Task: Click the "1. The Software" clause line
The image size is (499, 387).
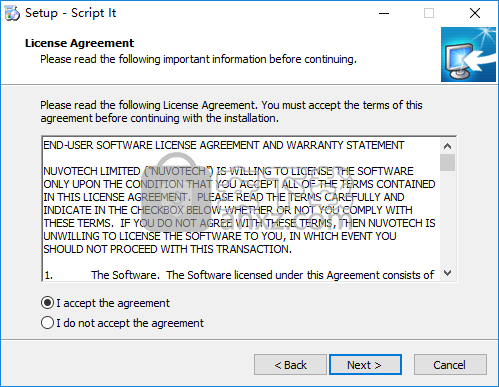Action: (239, 275)
